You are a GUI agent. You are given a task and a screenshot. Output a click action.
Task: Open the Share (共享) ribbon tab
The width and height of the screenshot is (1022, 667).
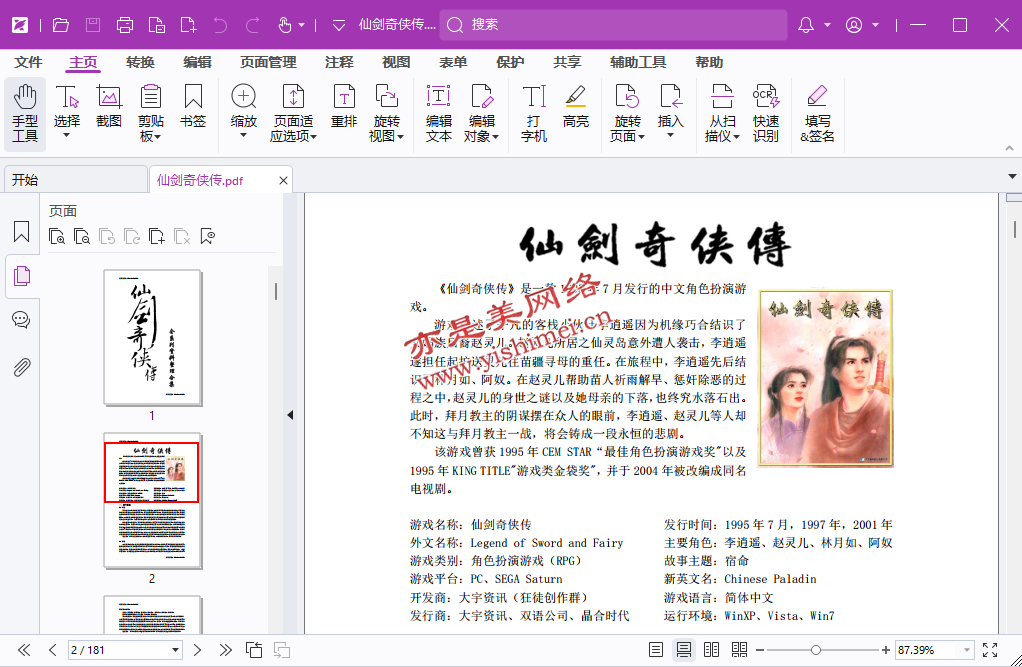[566, 62]
